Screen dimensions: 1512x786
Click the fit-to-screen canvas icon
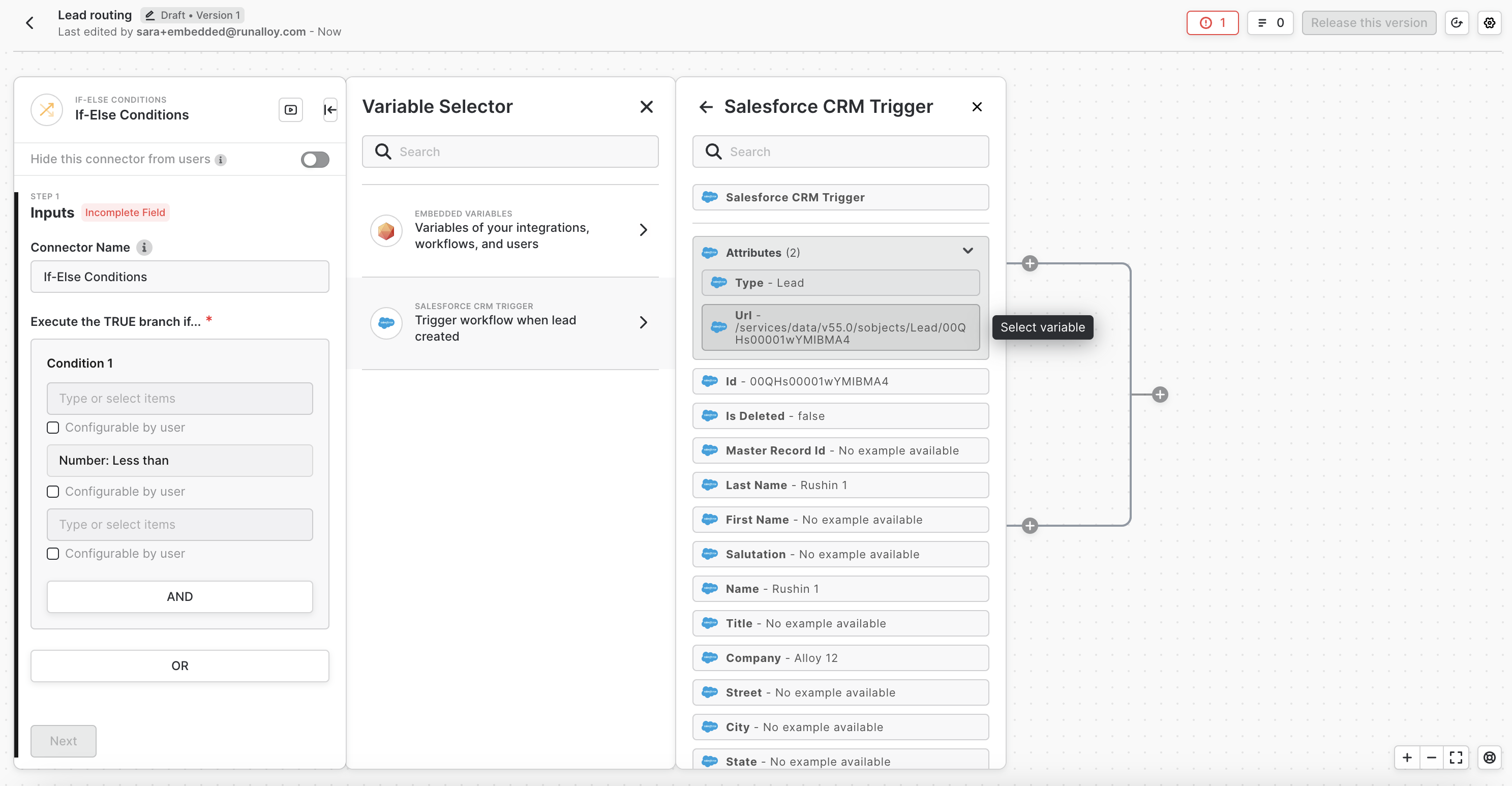tap(1456, 757)
